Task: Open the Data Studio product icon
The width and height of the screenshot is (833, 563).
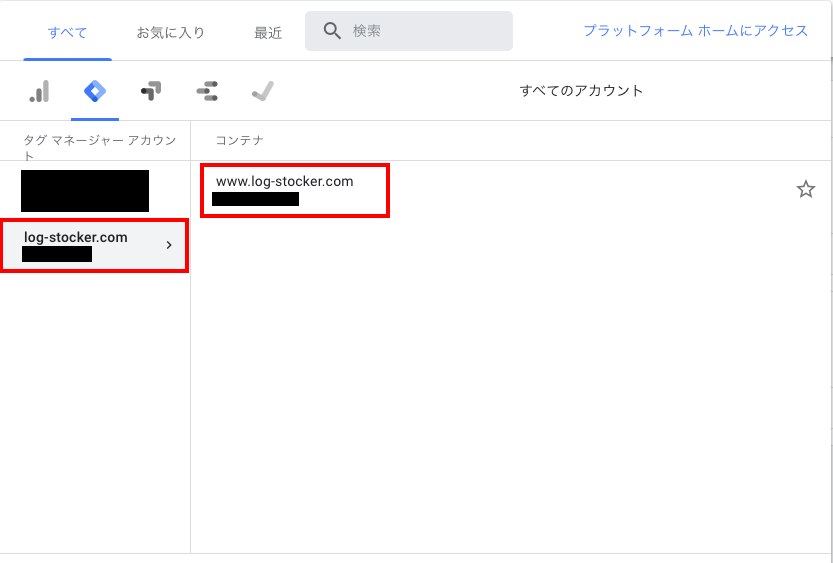Action: (x=207, y=91)
